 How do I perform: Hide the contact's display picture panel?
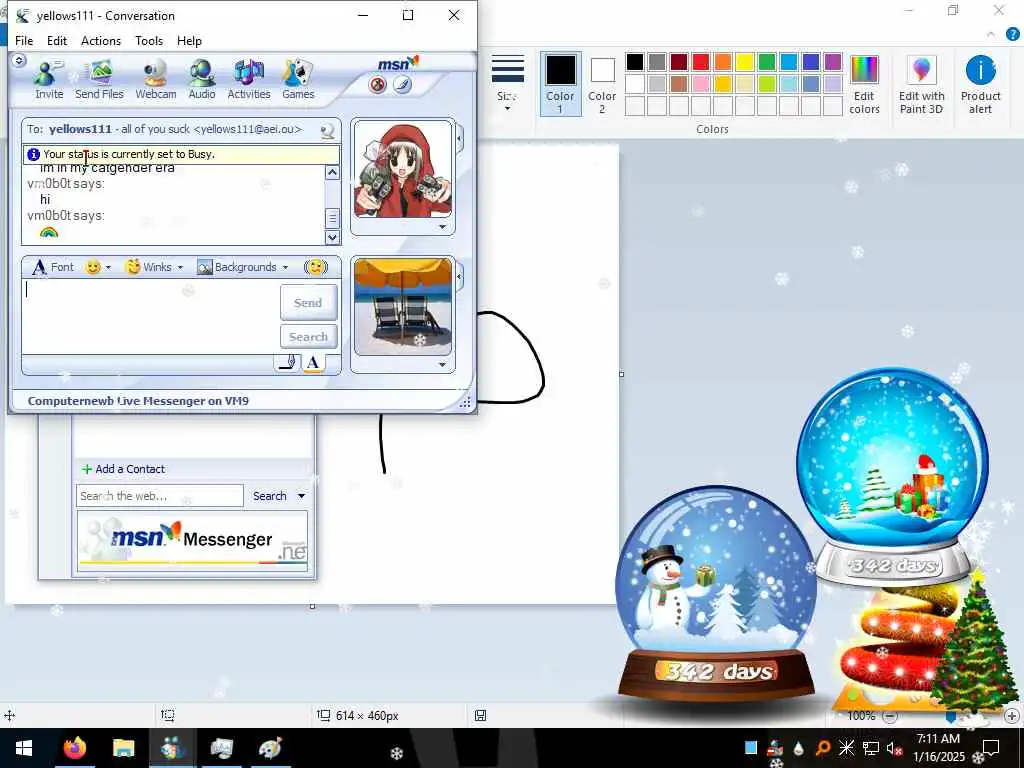pos(460,139)
